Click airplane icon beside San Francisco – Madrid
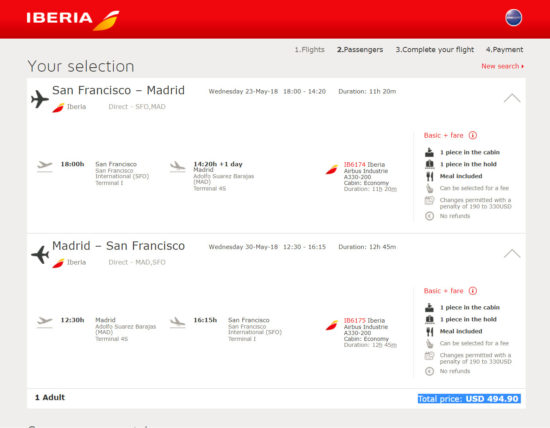The height and width of the screenshot is (428, 550). pos(40,99)
